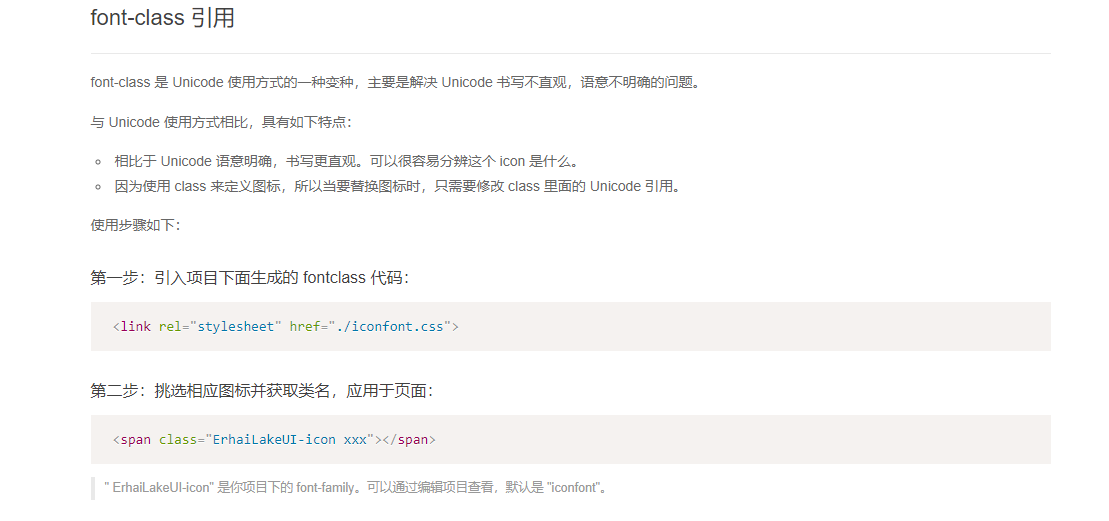Image resolution: width=1109 pixels, height=521 pixels.
Task: Click the "ErhaiLakeUI-icon xxx" class value
Action: (x=290, y=439)
